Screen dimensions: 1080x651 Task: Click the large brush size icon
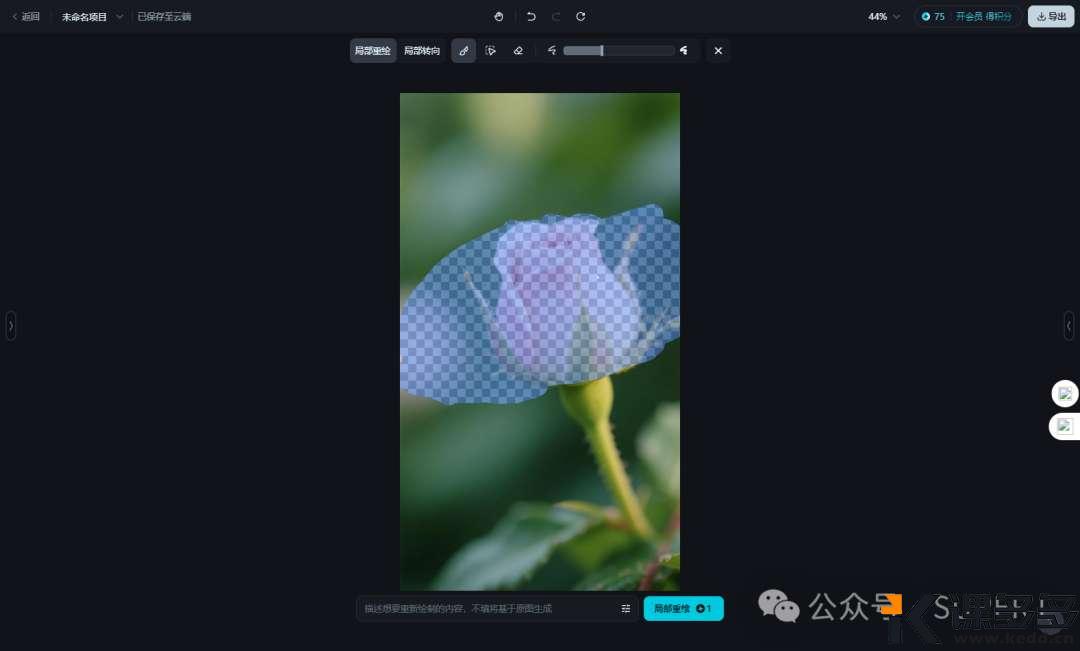(684, 51)
